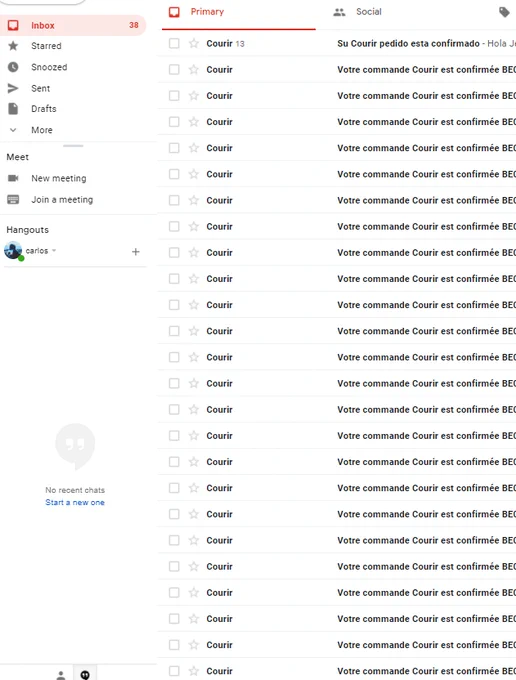516x680 pixels.
Task: Star the Su Courir pedido email
Action: [x=194, y=43]
